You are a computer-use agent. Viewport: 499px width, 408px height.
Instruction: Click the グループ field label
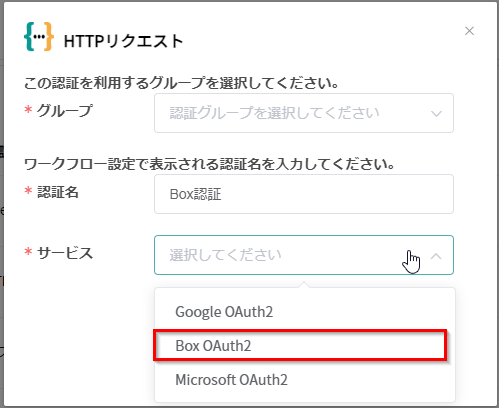pyautogui.click(x=65, y=110)
